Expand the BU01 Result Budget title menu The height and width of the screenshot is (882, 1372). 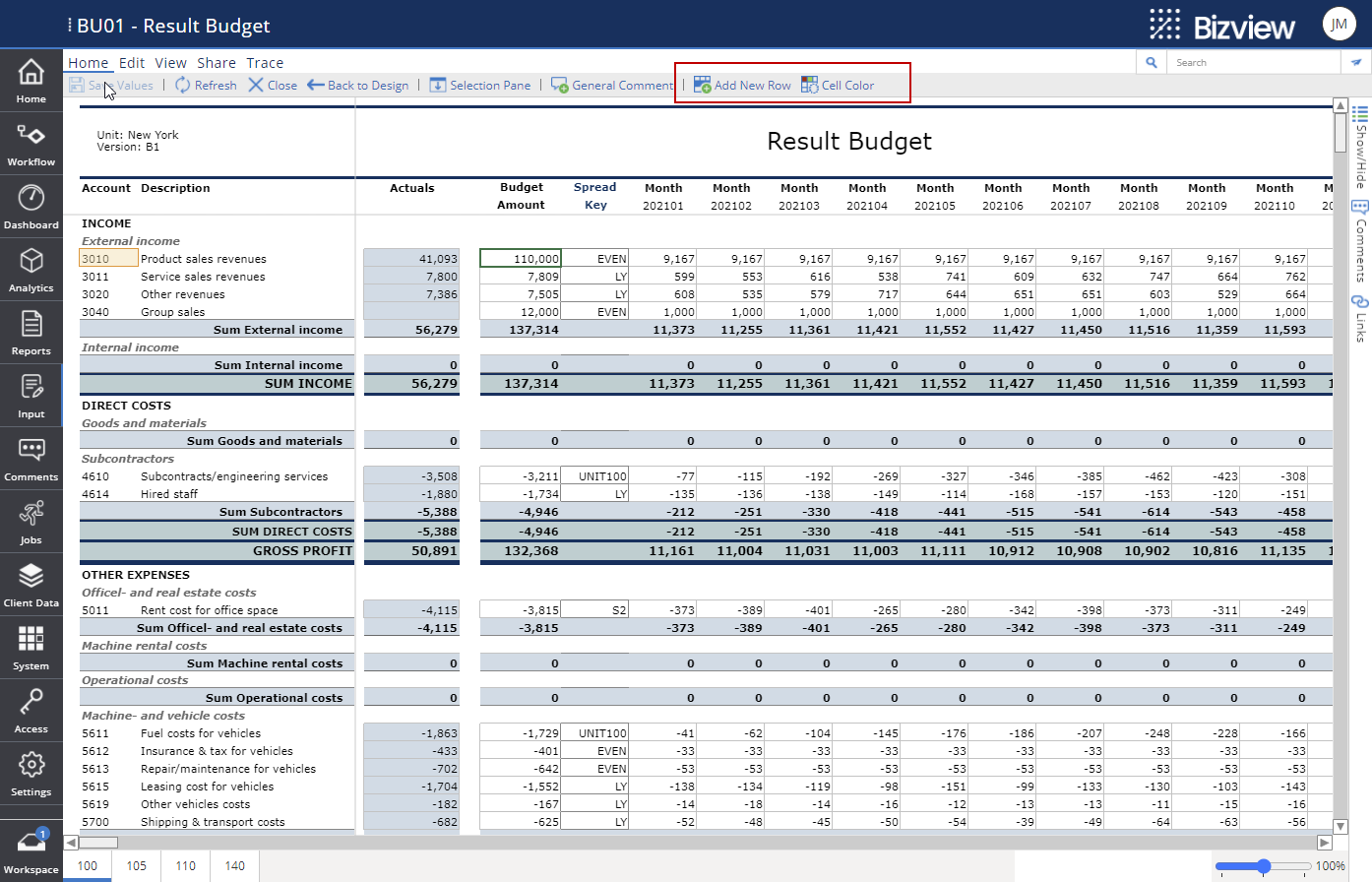coord(68,24)
